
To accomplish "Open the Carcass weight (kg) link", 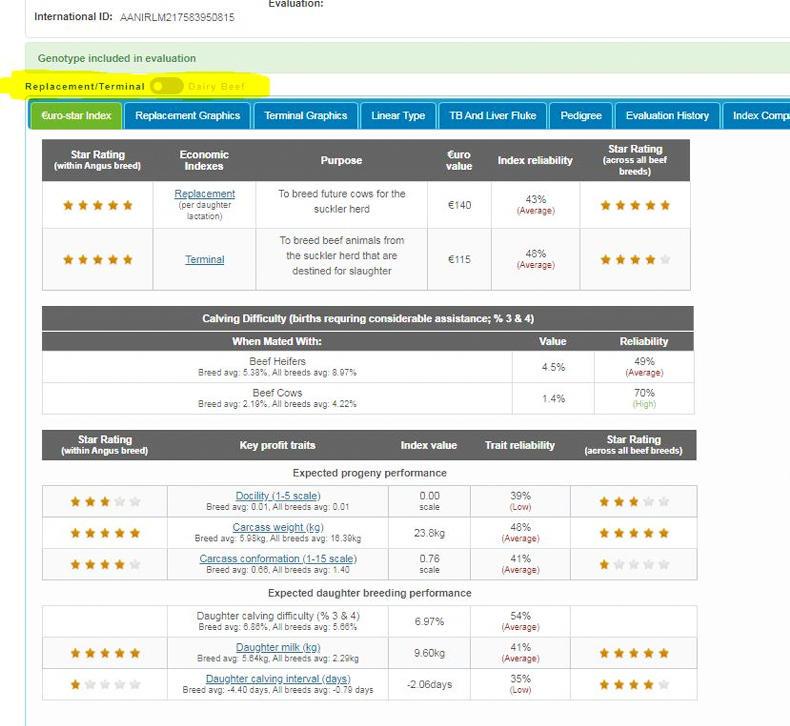I will tap(278, 527).
